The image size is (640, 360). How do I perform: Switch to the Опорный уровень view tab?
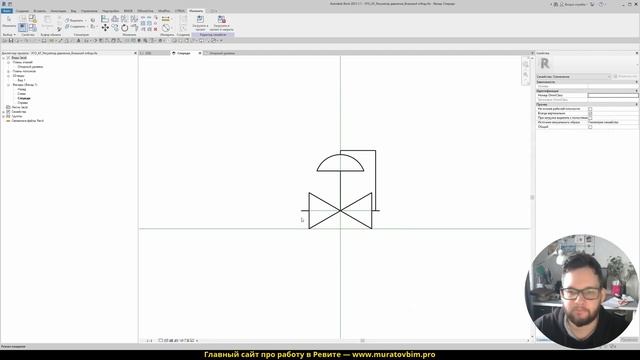coord(222,53)
